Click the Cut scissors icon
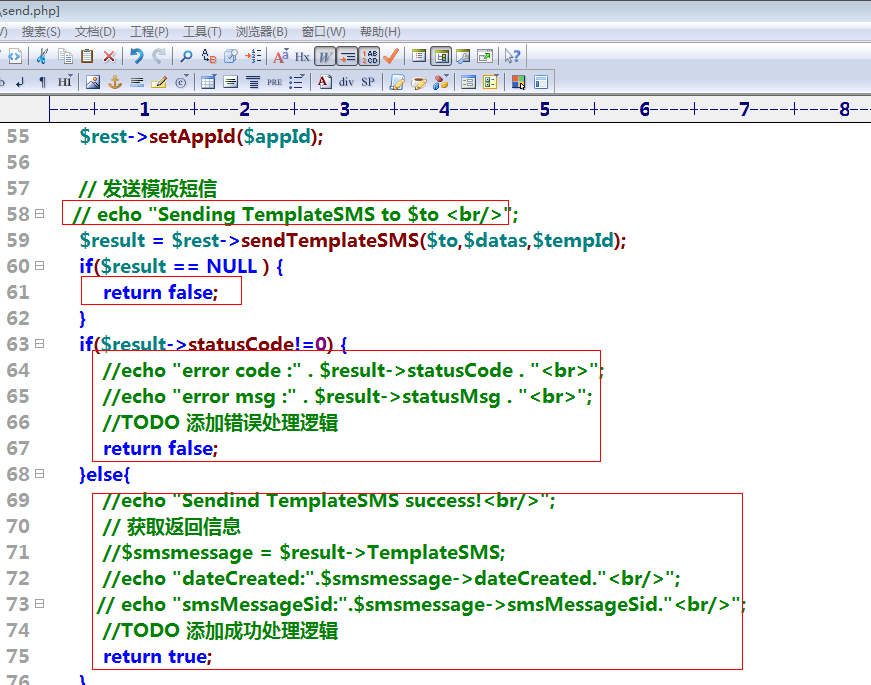Image resolution: width=871 pixels, height=685 pixels. pyautogui.click(x=42, y=56)
